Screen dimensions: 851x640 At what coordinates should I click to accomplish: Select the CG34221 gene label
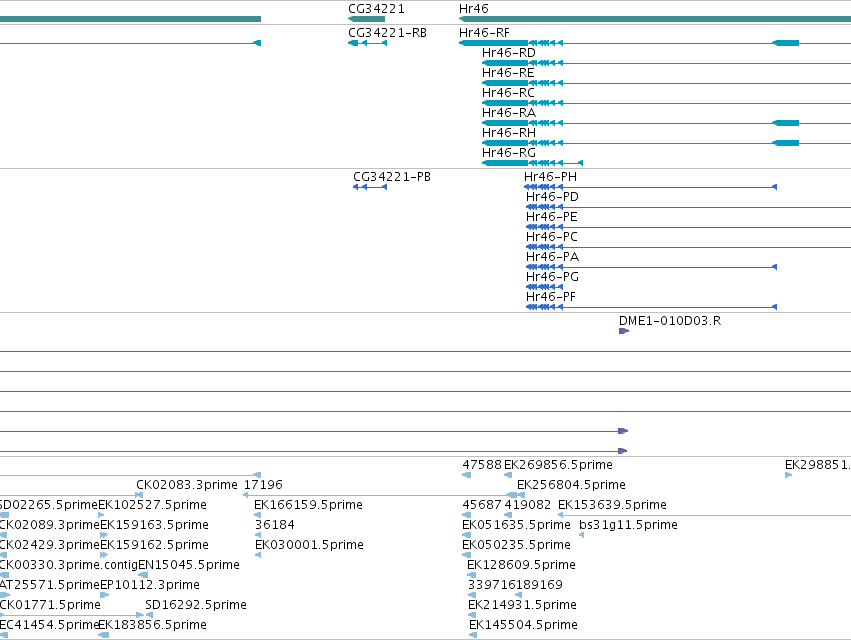376,9
